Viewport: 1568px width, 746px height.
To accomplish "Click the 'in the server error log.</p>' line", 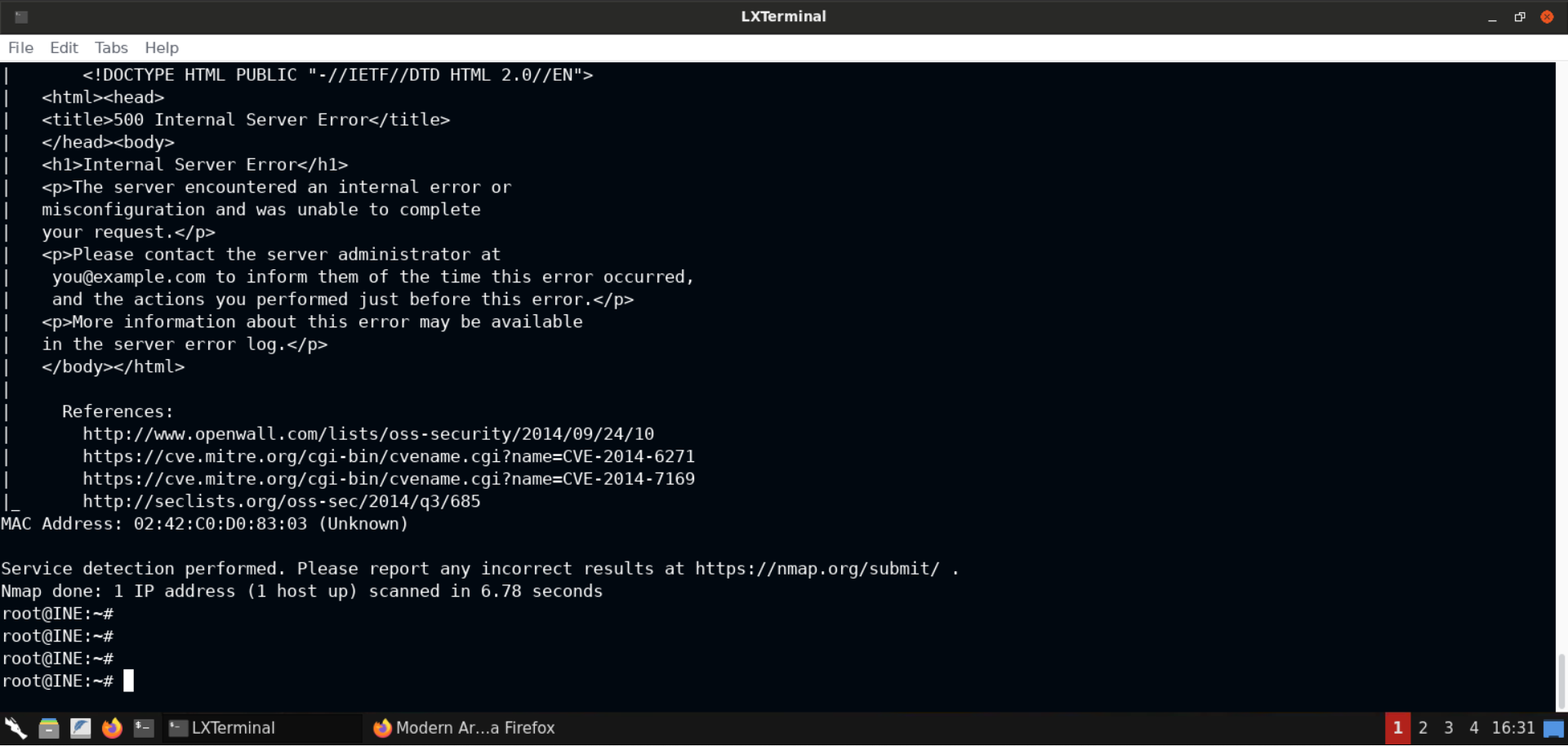I will 185,344.
